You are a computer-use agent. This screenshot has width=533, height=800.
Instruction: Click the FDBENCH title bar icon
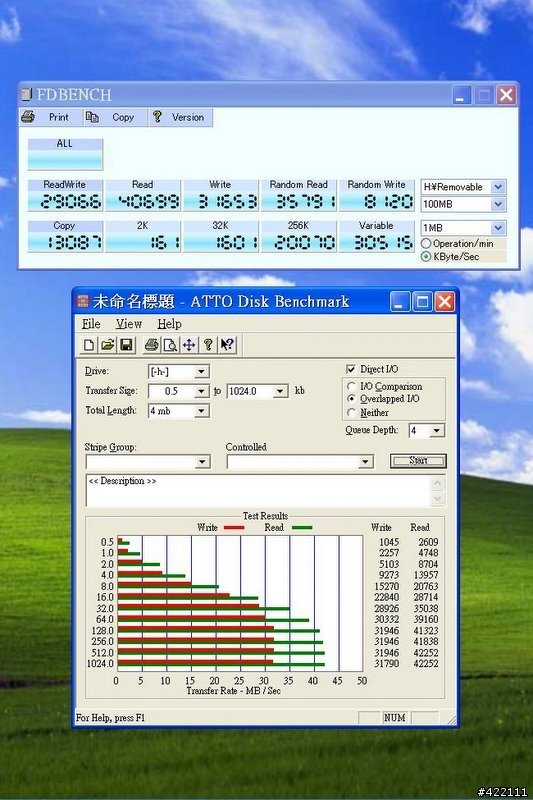(27, 94)
